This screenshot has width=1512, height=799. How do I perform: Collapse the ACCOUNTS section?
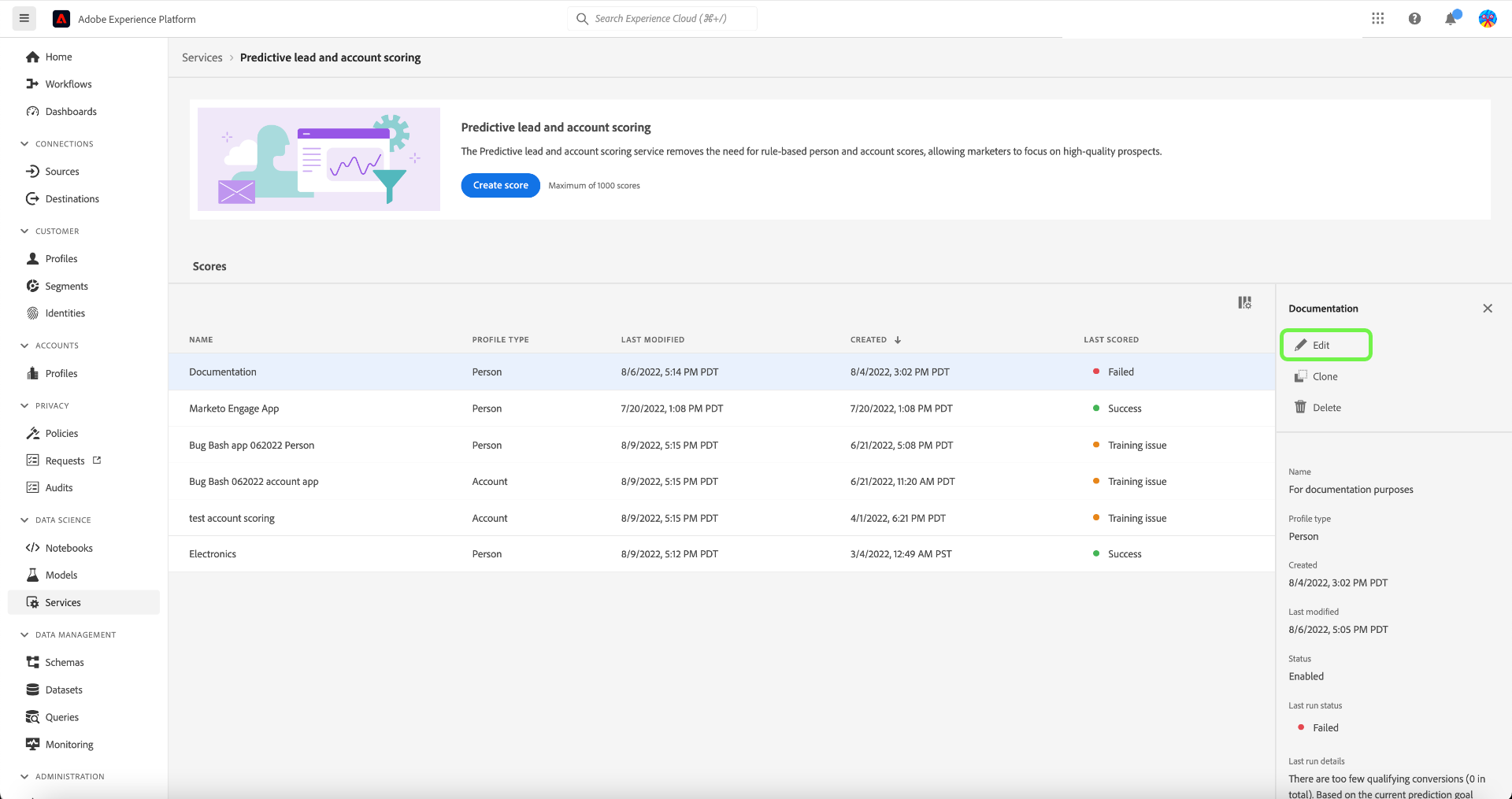coord(24,346)
